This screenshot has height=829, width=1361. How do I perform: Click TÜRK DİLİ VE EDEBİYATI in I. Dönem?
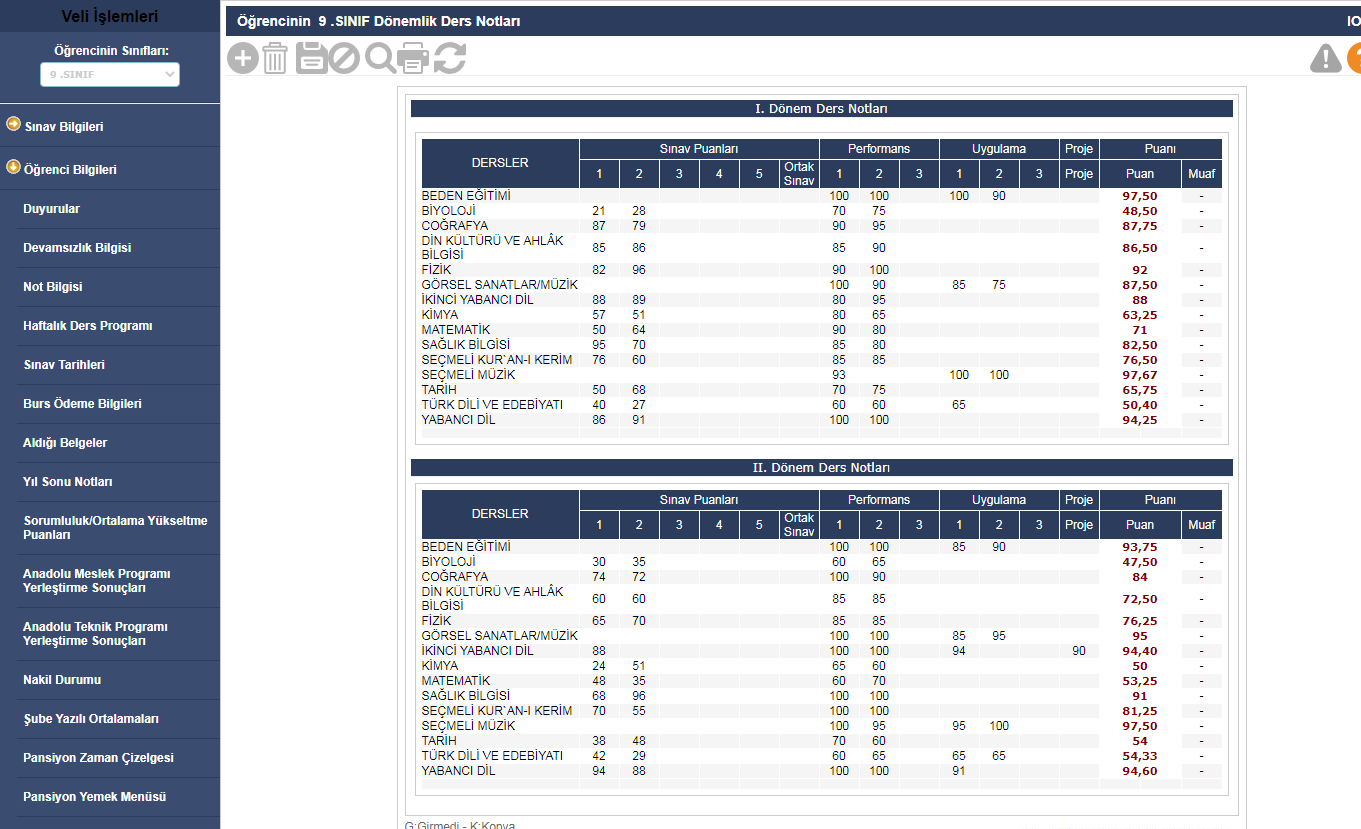coord(493,405)
